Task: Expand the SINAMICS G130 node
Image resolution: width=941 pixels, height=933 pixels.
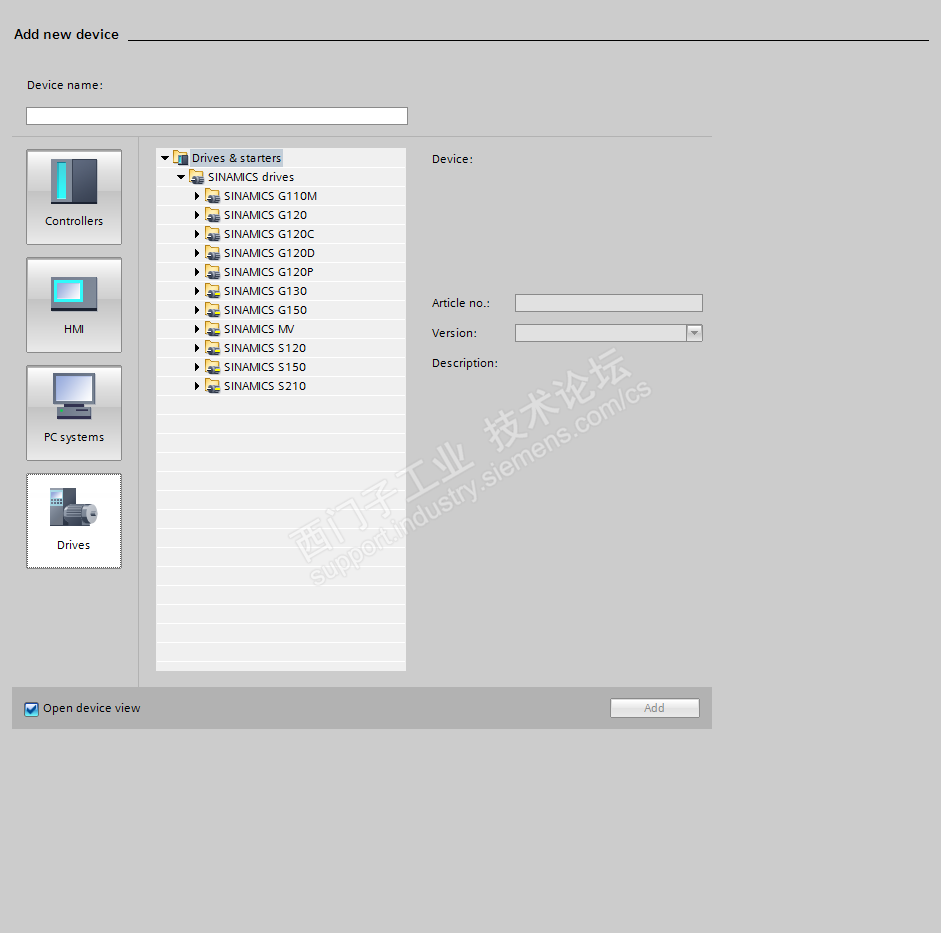Action: (197, 291)
